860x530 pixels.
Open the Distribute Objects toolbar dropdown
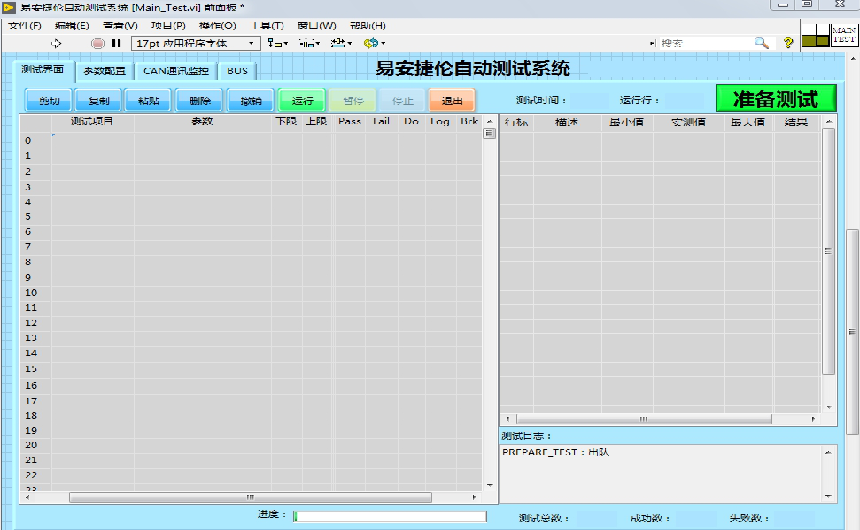[309, 43]
